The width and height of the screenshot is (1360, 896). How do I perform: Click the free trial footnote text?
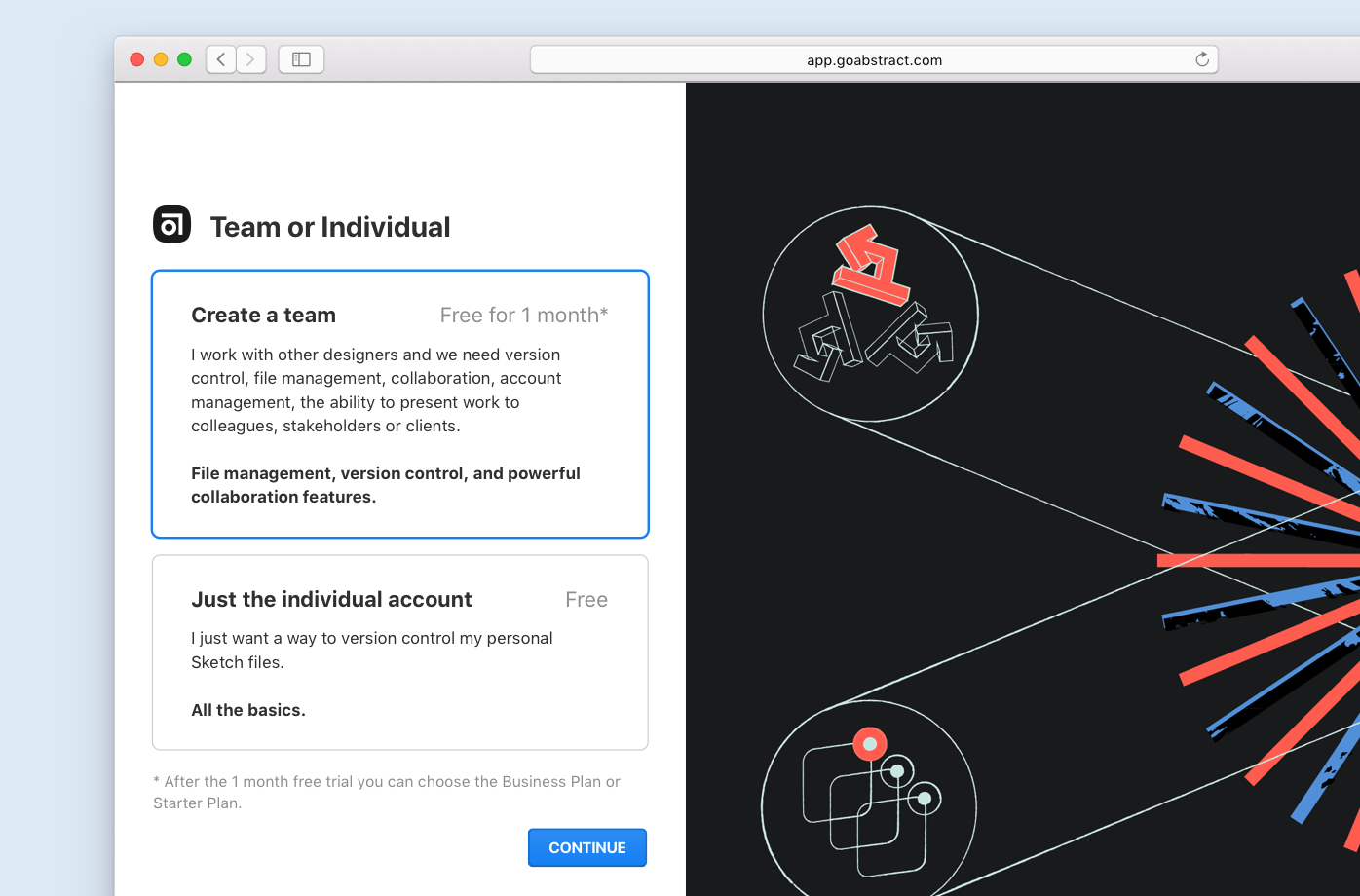[387, 792]
